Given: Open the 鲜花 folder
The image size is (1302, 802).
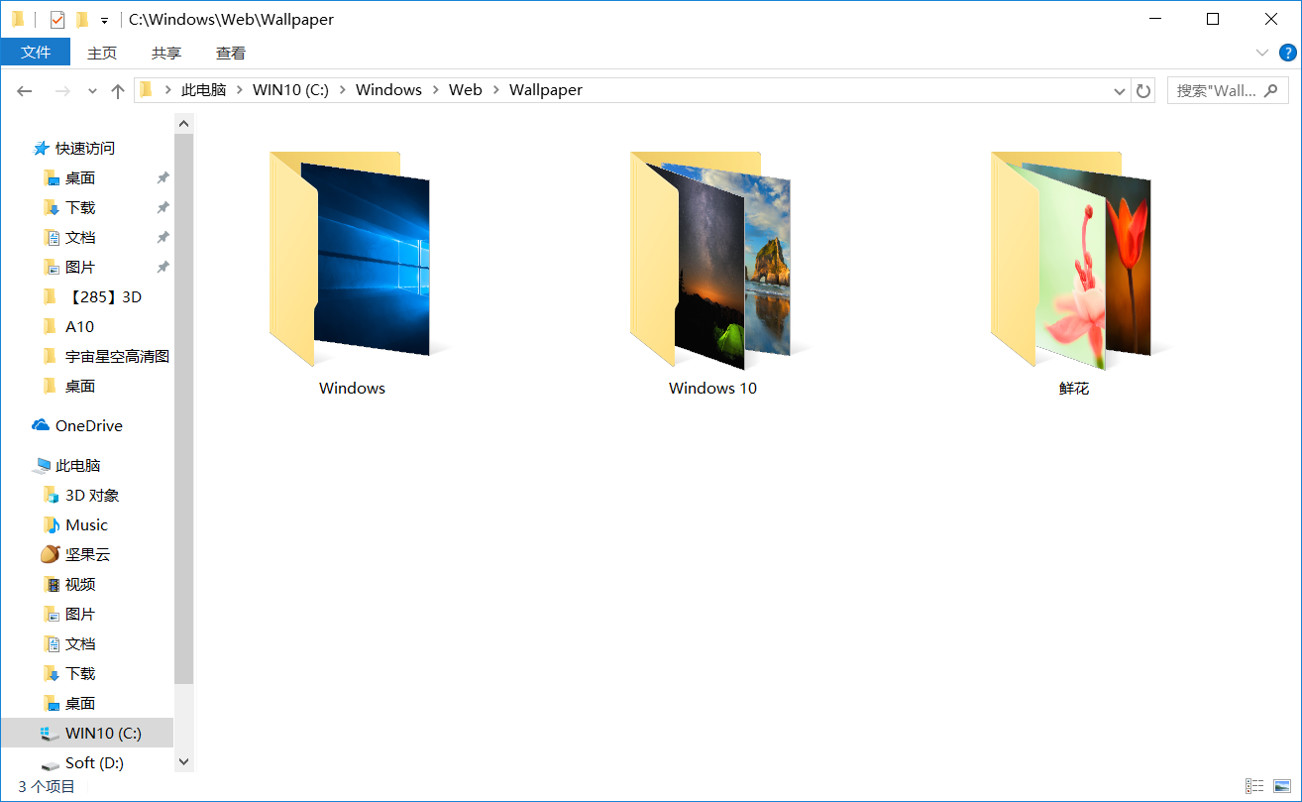Looking at the screenshot, I should 1073,273.
